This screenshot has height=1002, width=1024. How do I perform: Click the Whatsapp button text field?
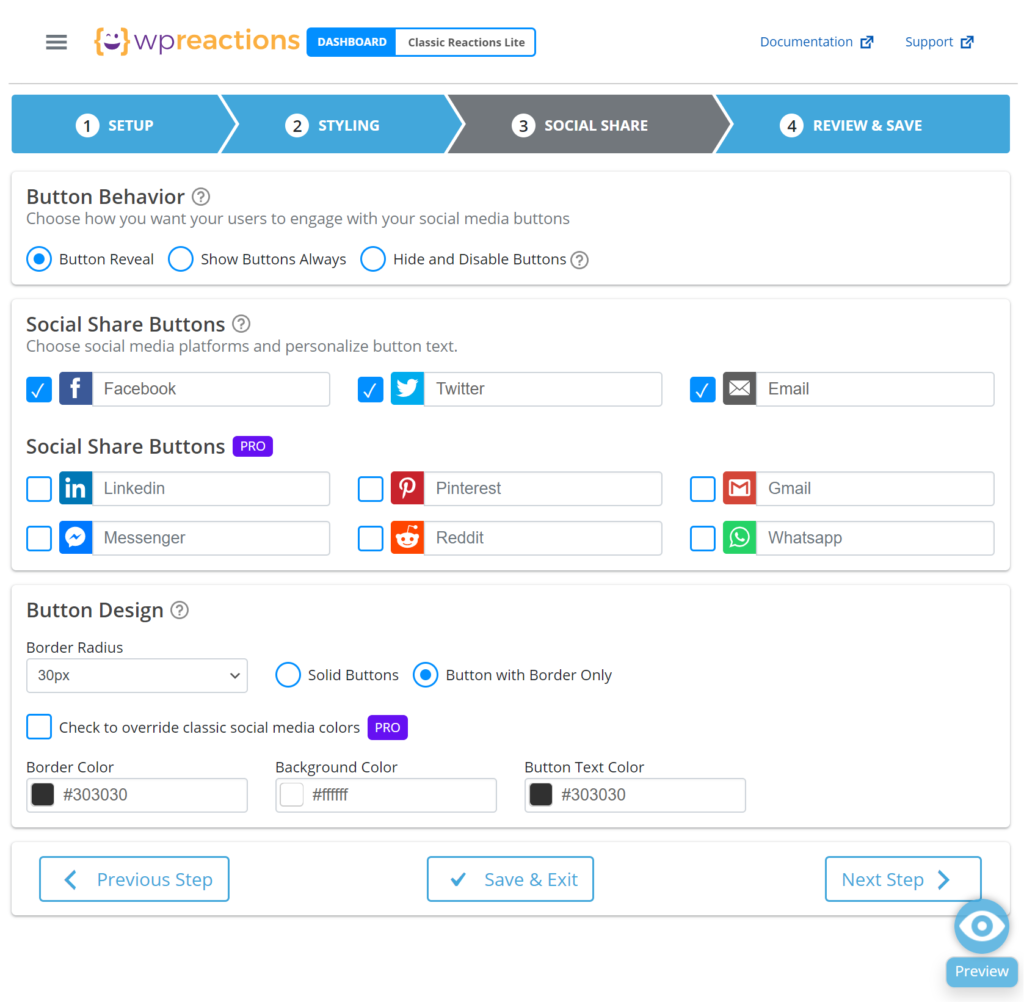click(875, 538)
